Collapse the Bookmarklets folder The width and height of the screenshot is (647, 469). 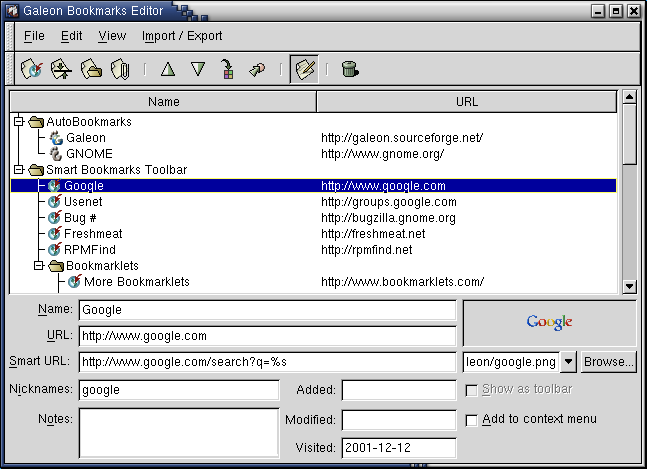pyautogui.click(x=39, y=266)
